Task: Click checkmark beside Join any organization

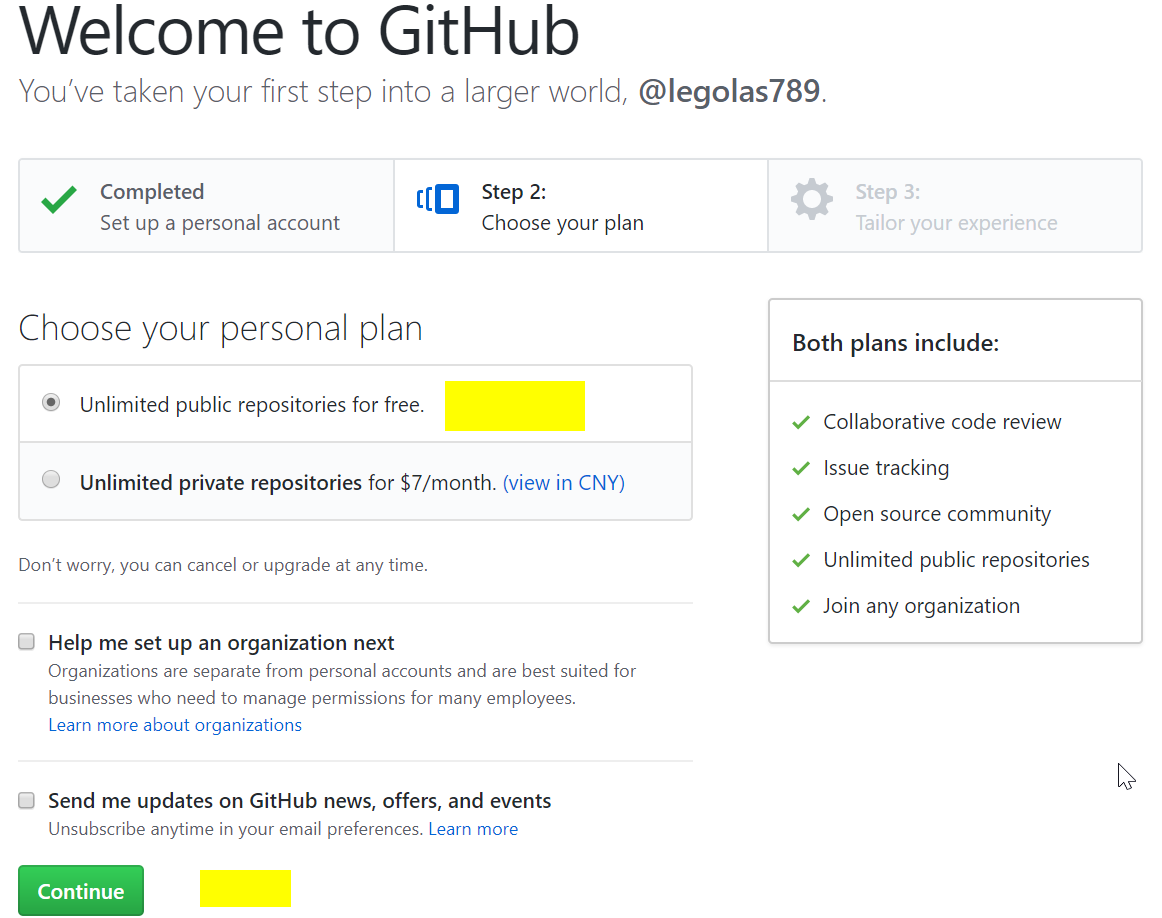Action: click(801, 606)
